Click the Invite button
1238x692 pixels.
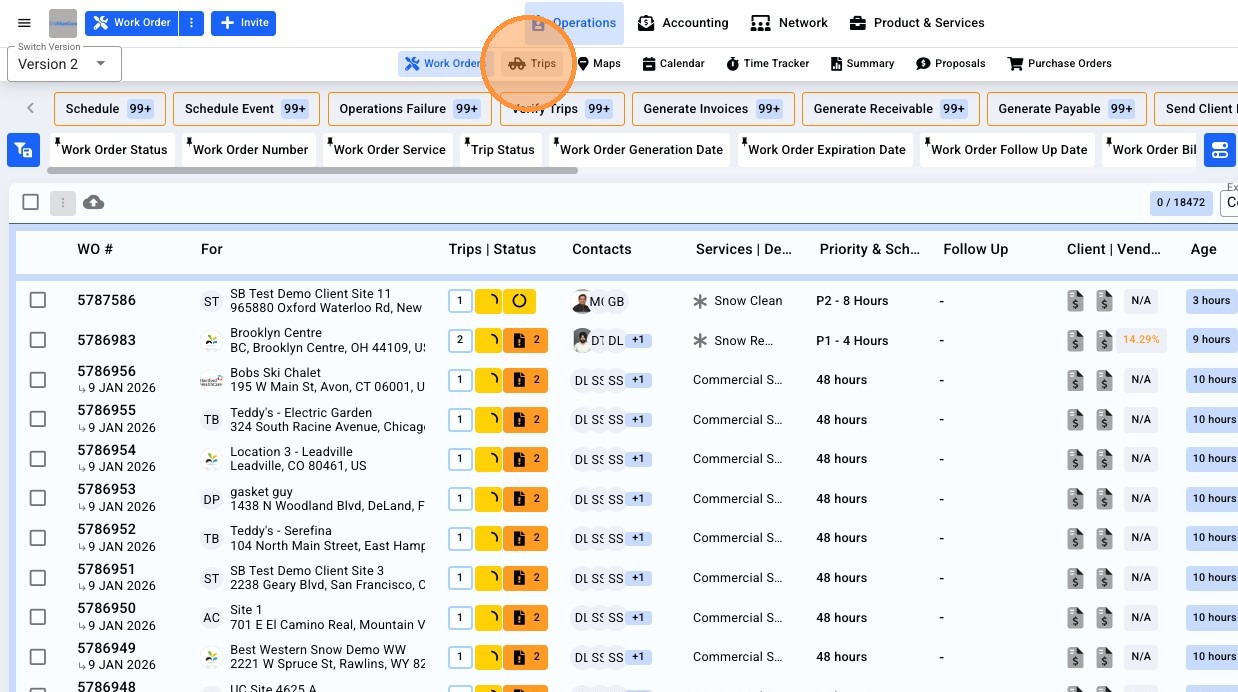pos(243,23)
